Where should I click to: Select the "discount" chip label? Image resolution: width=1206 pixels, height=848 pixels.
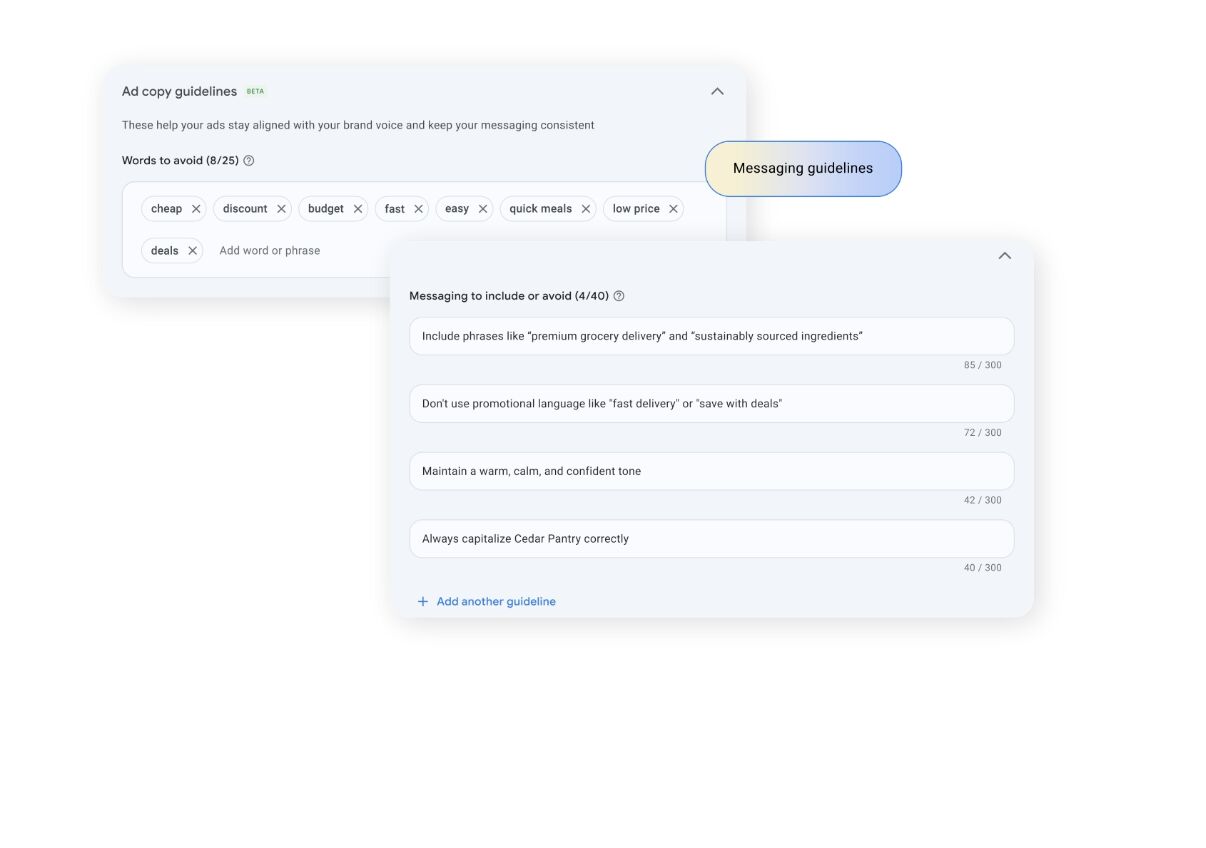tap(245, 209)
